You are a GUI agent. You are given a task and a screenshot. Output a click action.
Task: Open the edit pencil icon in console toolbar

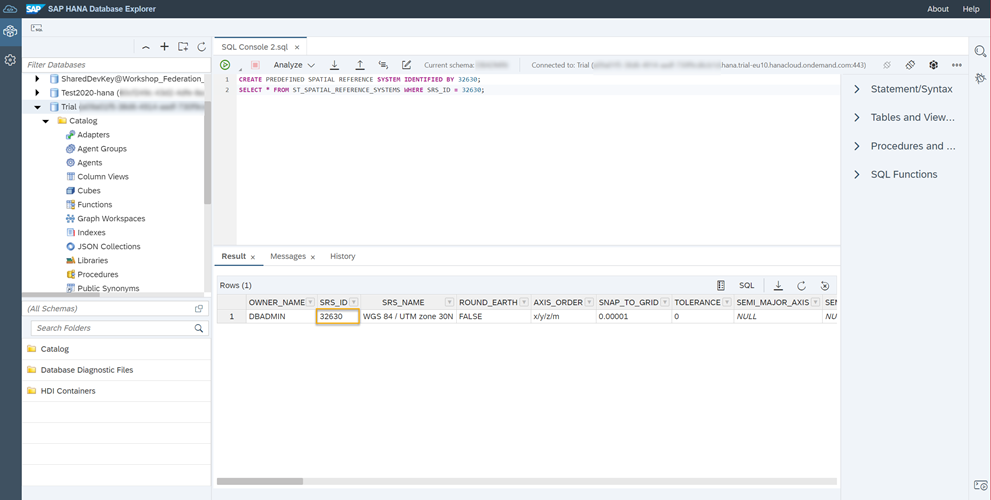406,64
